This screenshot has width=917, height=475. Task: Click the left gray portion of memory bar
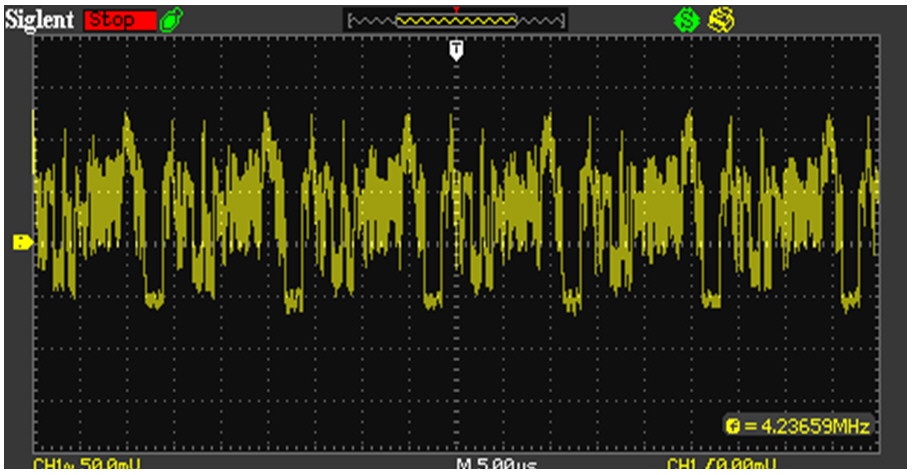coord(370,20)
